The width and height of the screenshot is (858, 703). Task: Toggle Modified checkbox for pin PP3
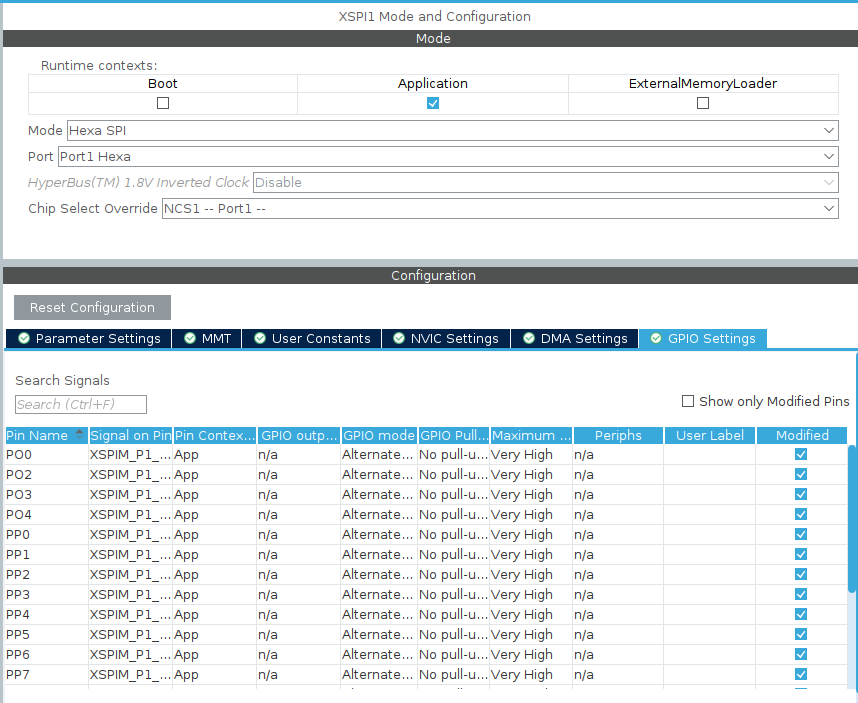801,594
